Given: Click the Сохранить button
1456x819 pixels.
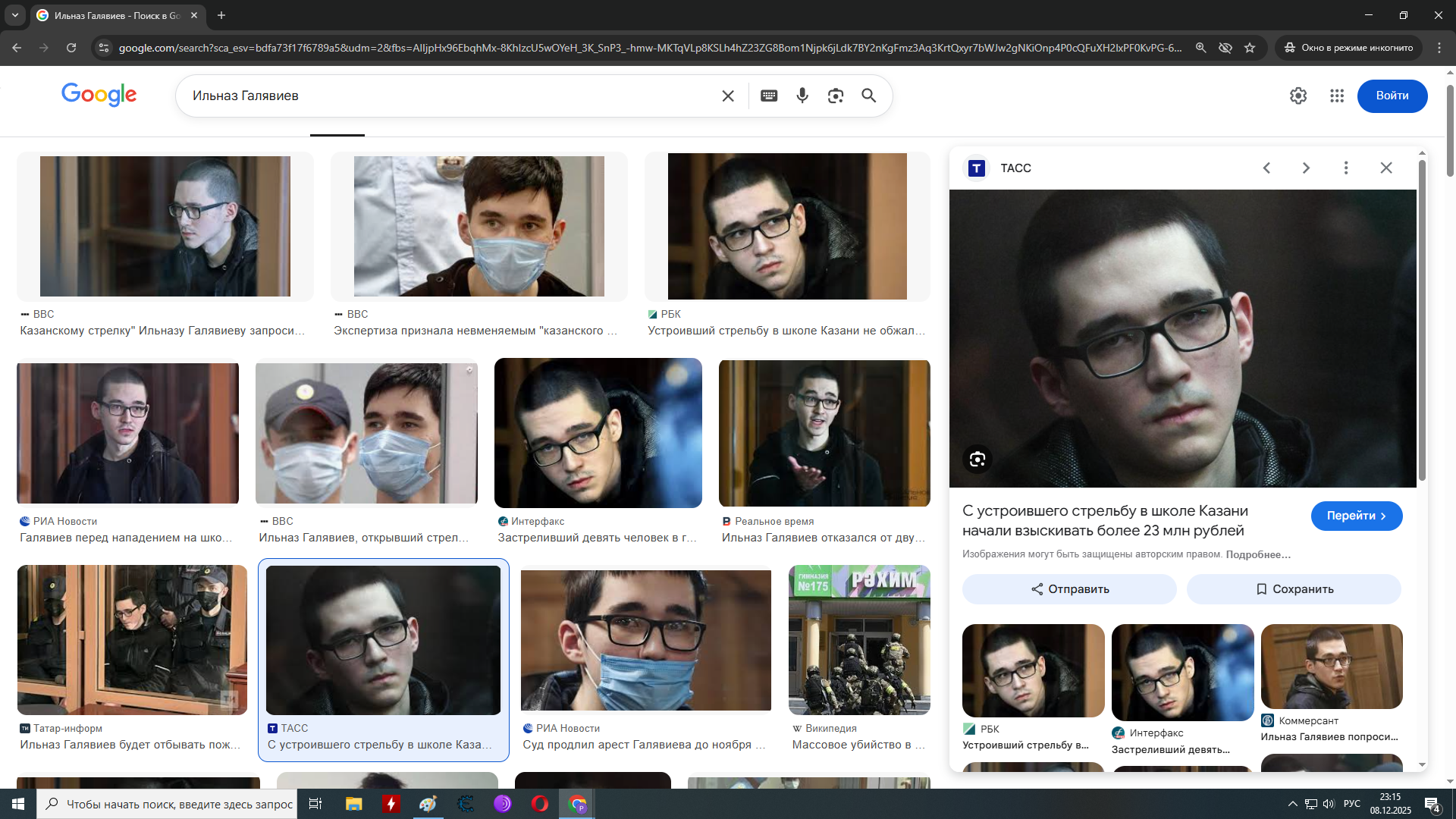Looking at the screenshot, I should pos(1294,589).
